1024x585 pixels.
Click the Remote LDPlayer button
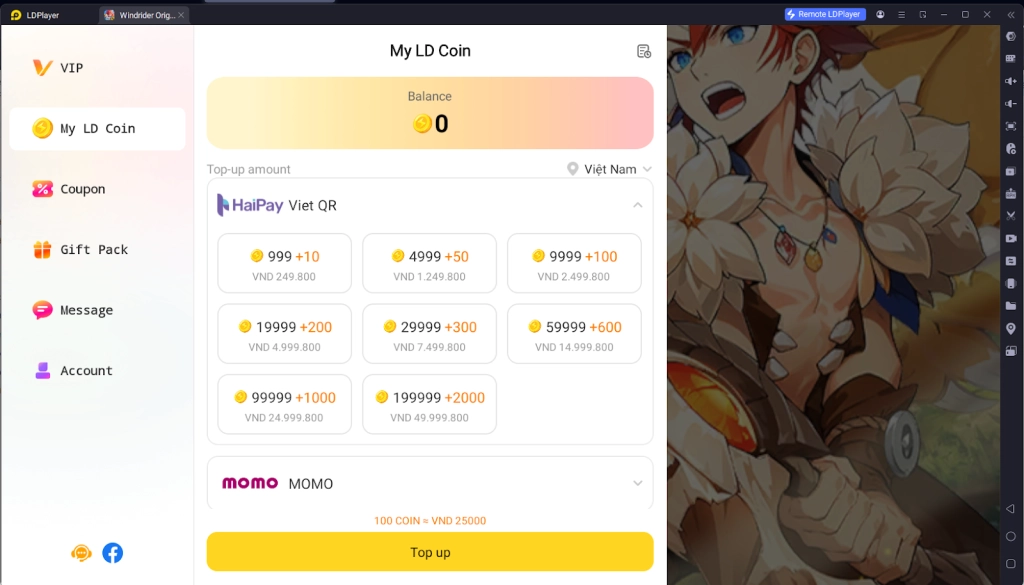pyautogui.click(x=825, y=14)
